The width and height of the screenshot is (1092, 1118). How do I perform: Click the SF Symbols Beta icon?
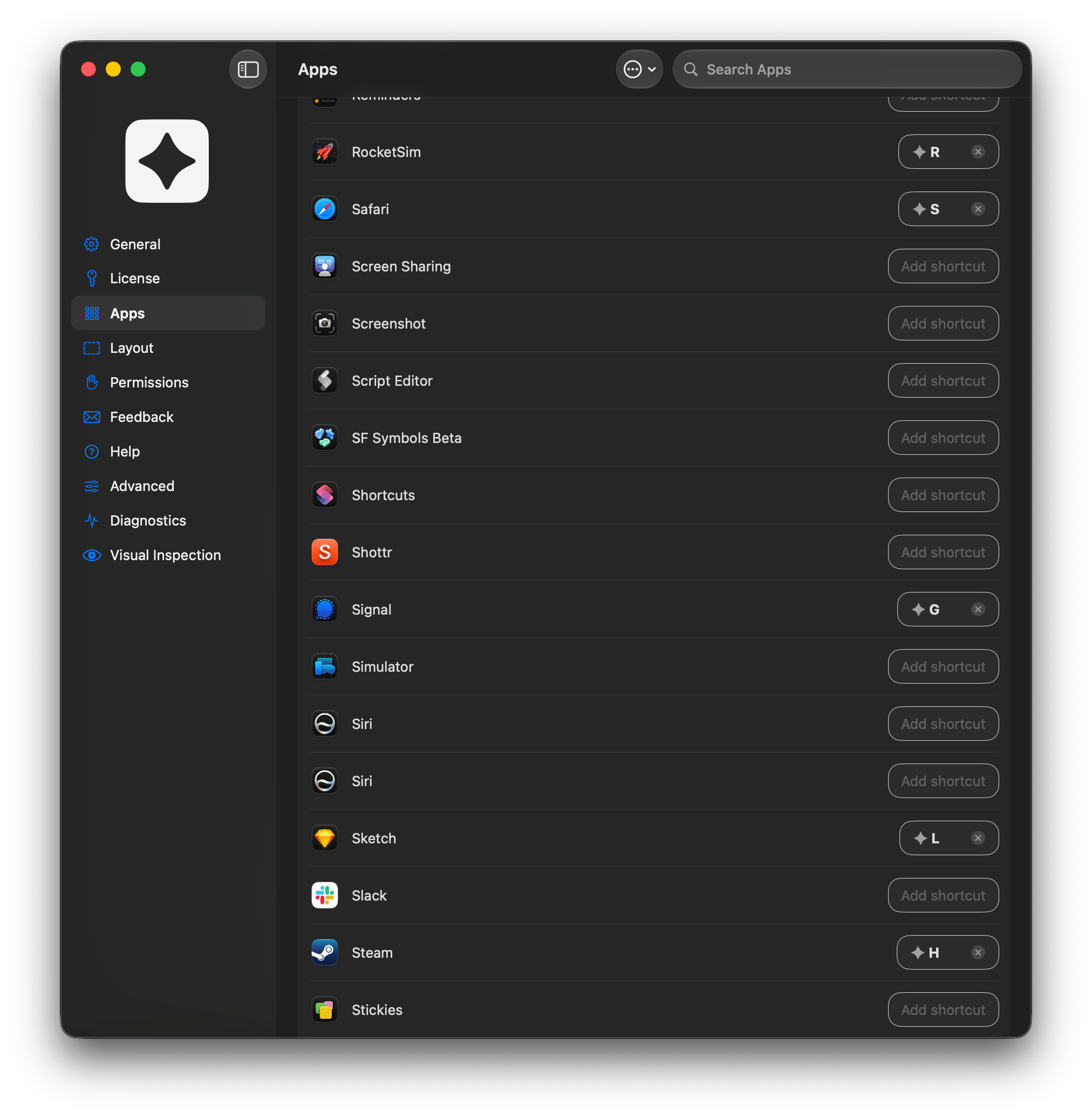point(325,438)
